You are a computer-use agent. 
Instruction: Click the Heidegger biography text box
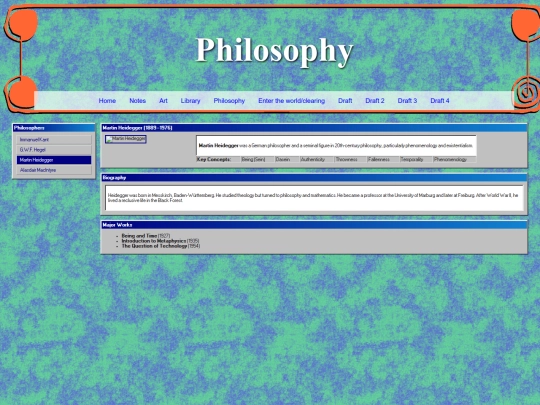314,198
